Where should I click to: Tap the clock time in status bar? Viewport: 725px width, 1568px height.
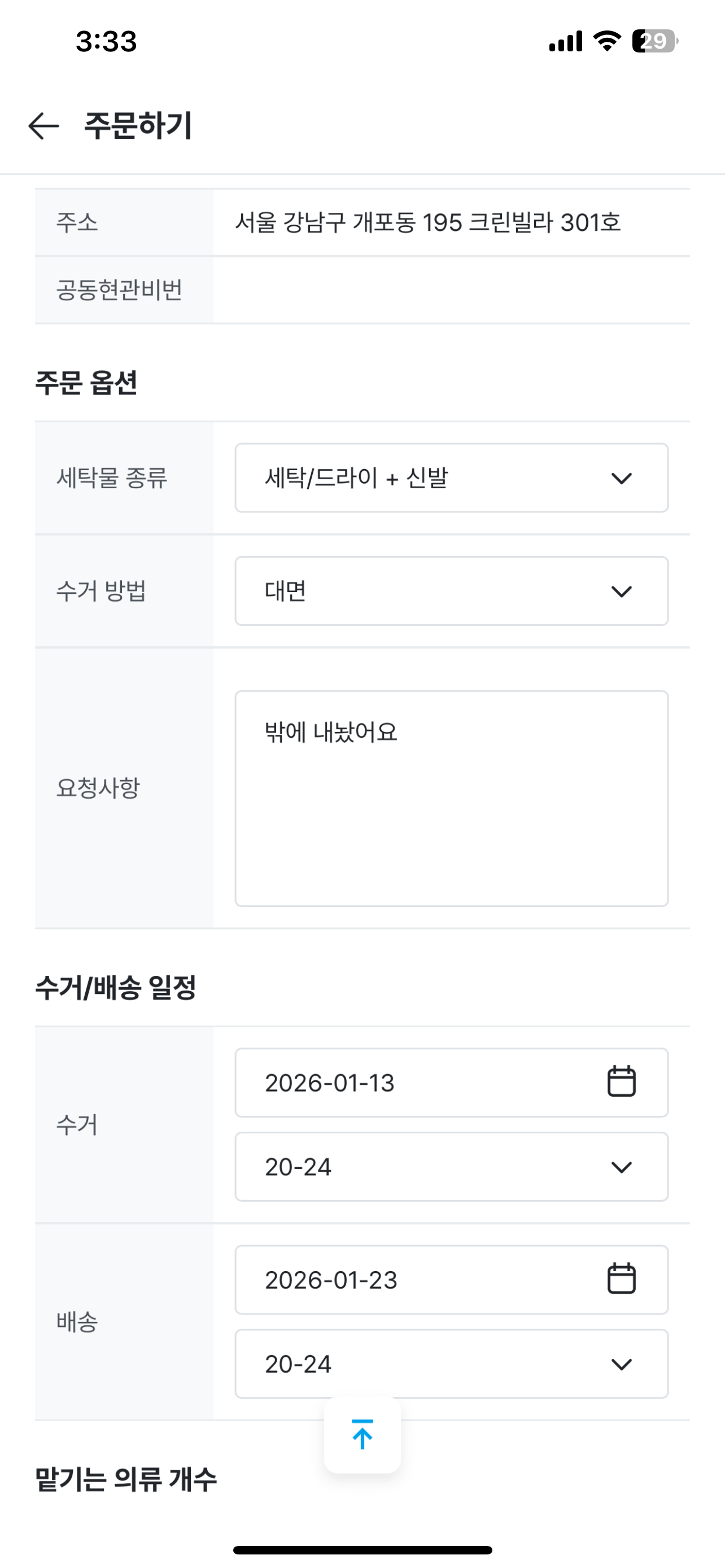coord(107,41)
